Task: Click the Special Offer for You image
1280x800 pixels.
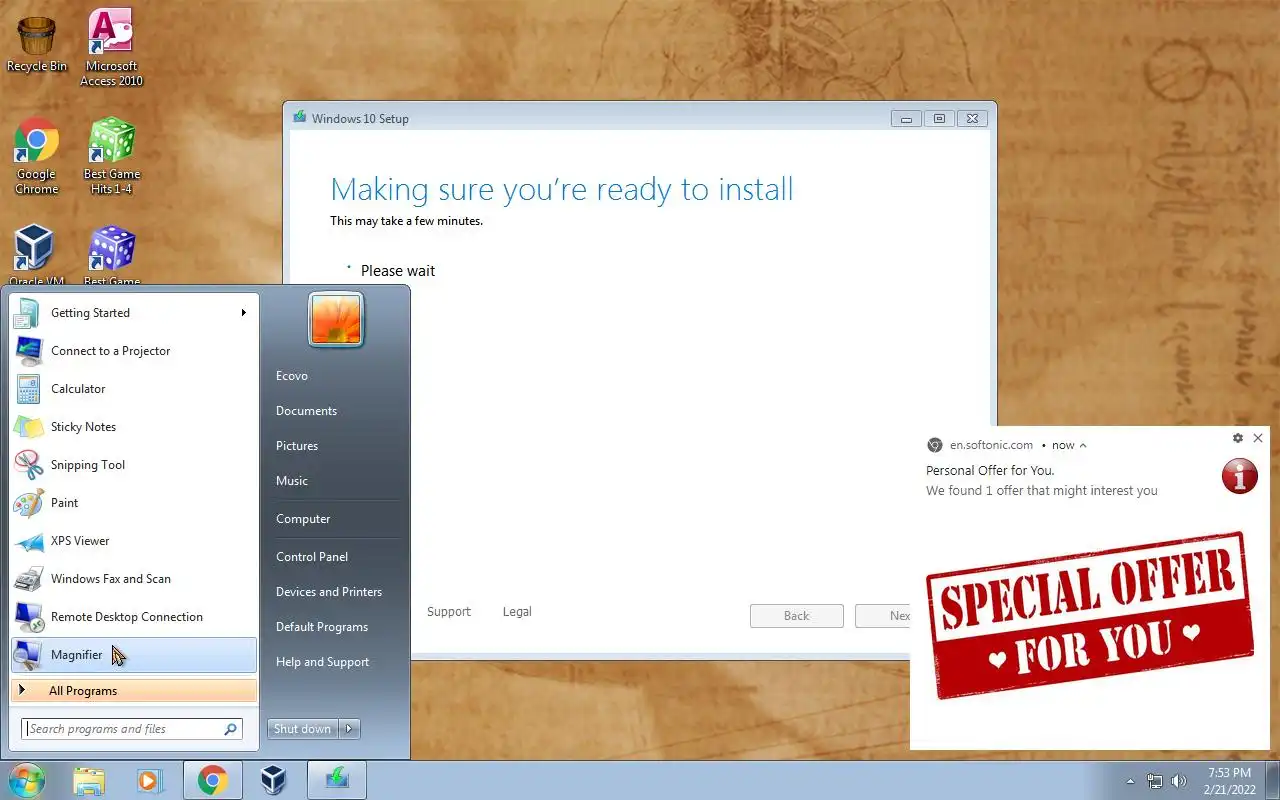Action: click(x=1090, y=615)
